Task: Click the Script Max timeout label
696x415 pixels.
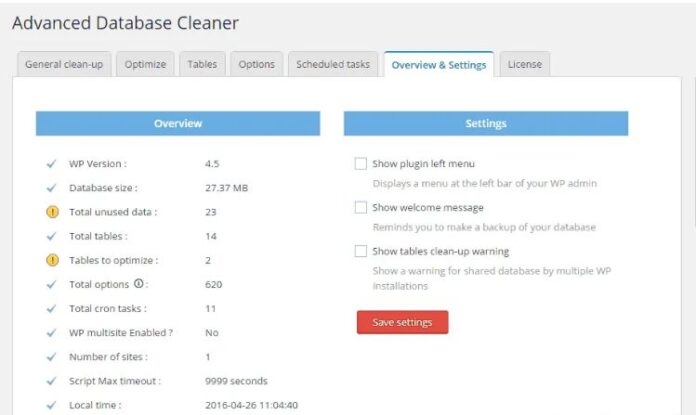Action: (115, 381)
